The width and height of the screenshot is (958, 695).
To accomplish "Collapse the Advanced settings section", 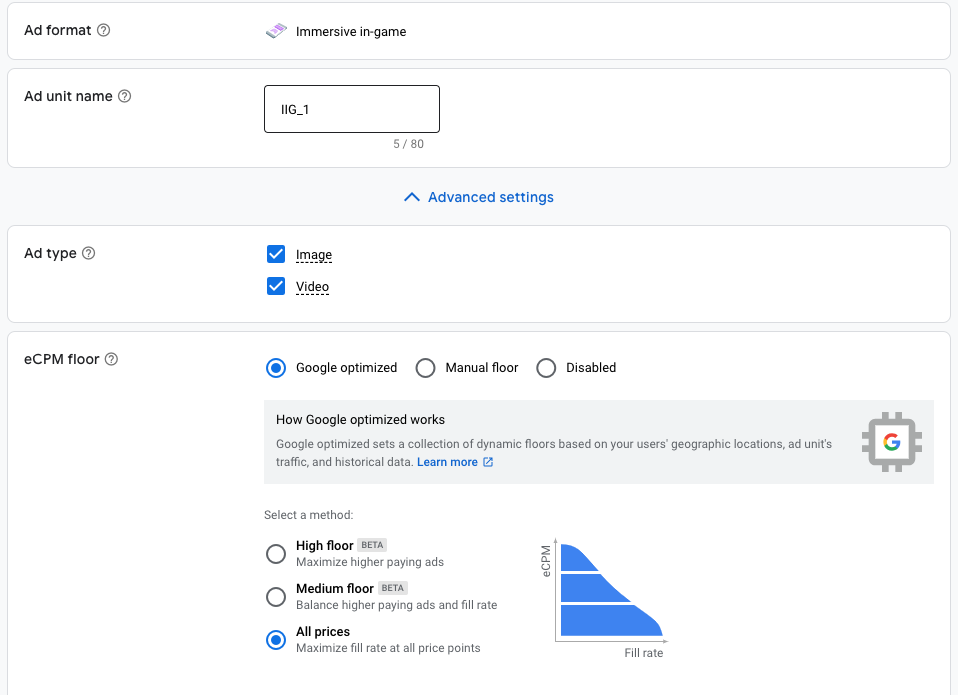I will [490, 197].
